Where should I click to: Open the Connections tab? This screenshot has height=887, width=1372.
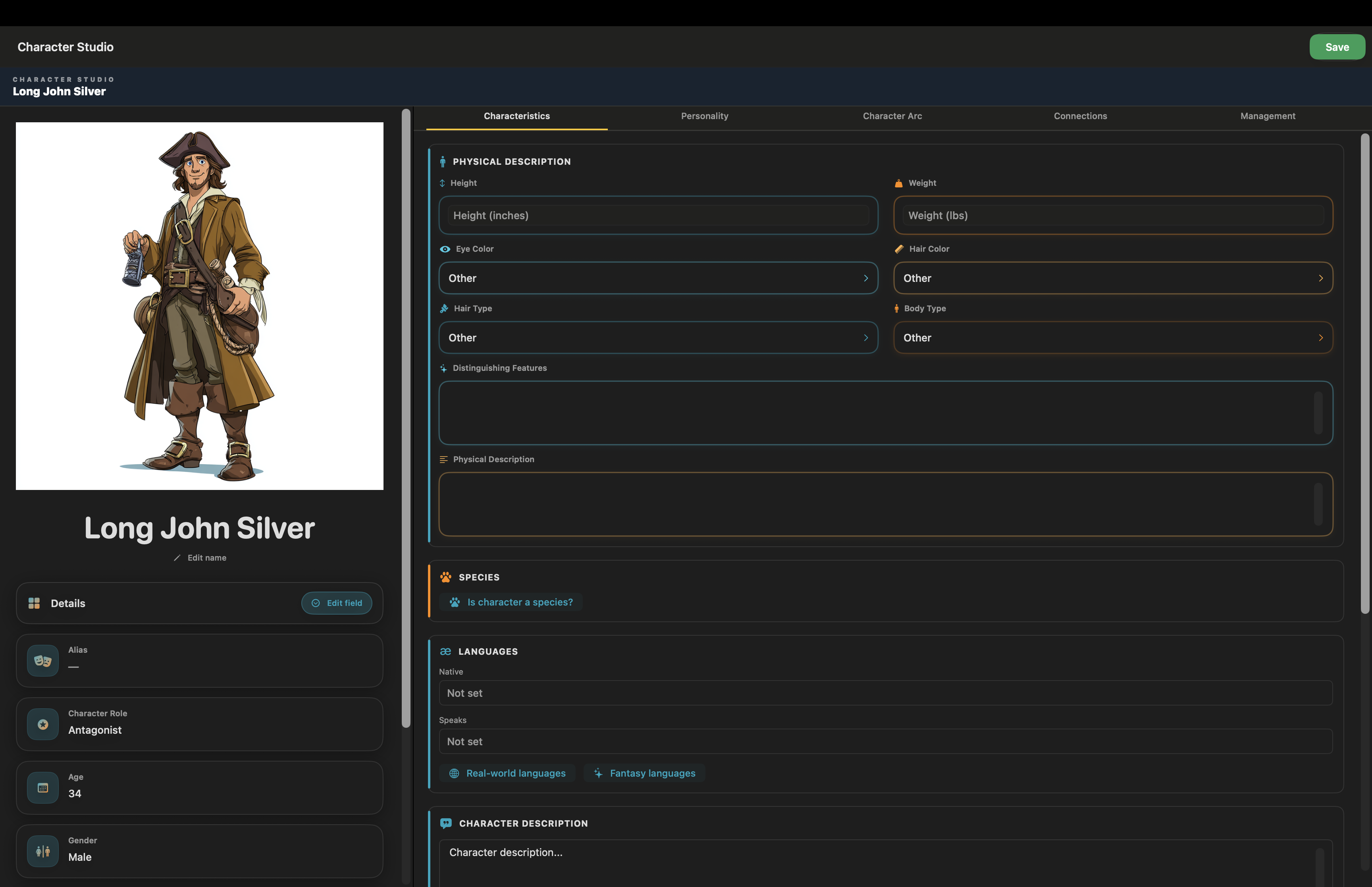click(1080, 116)
